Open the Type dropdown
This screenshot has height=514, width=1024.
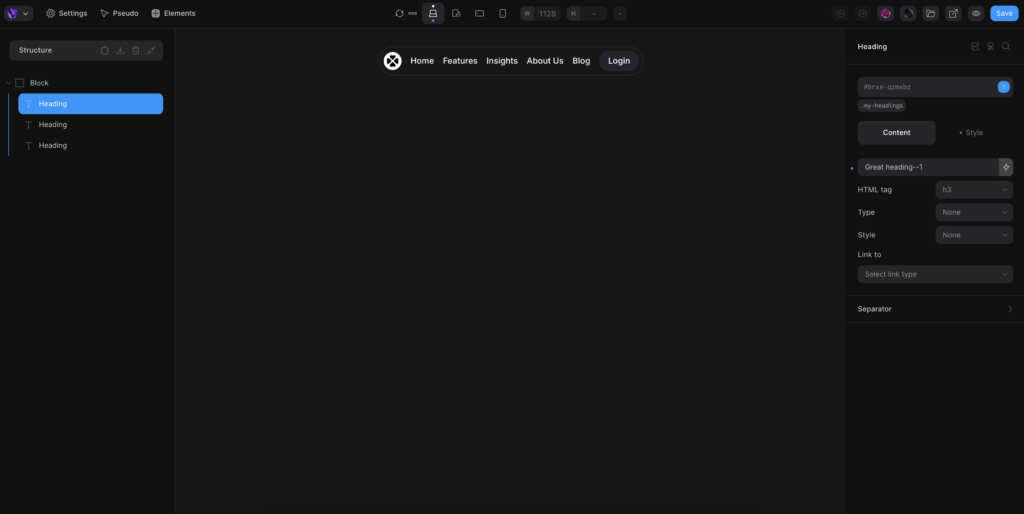[974, 212]
